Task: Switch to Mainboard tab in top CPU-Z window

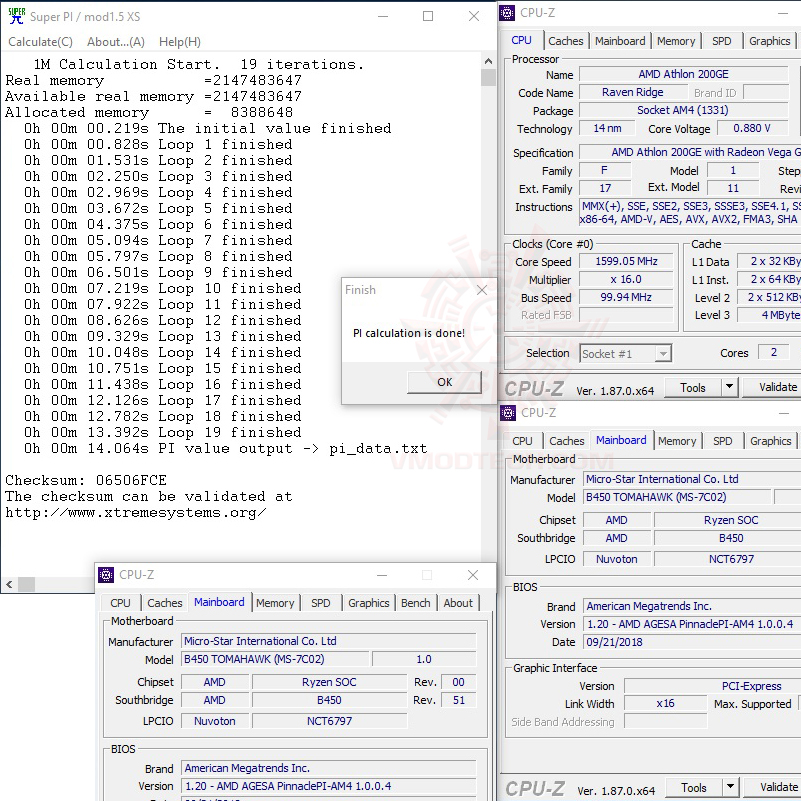Action: (620, 41)
